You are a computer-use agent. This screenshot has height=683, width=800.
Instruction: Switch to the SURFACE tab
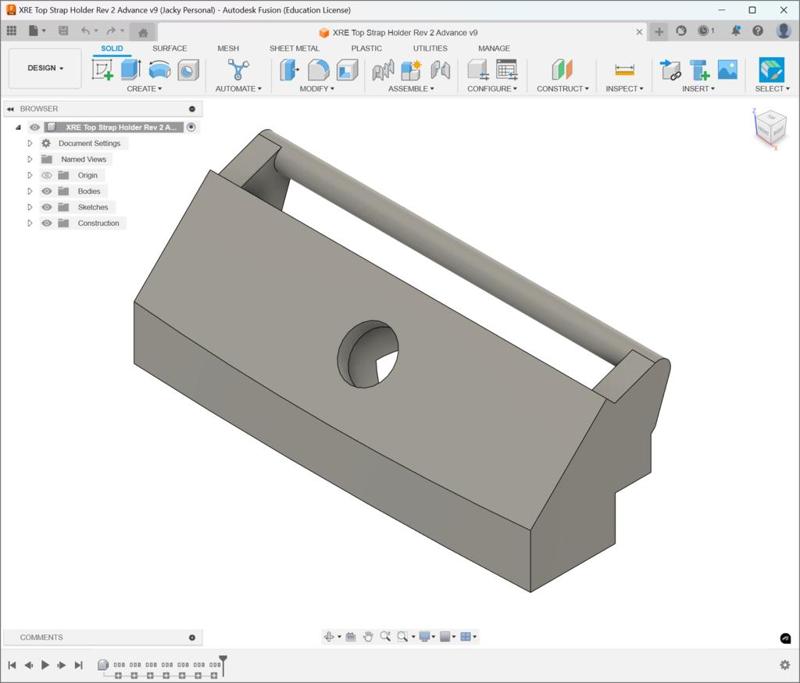coord(169,48)
